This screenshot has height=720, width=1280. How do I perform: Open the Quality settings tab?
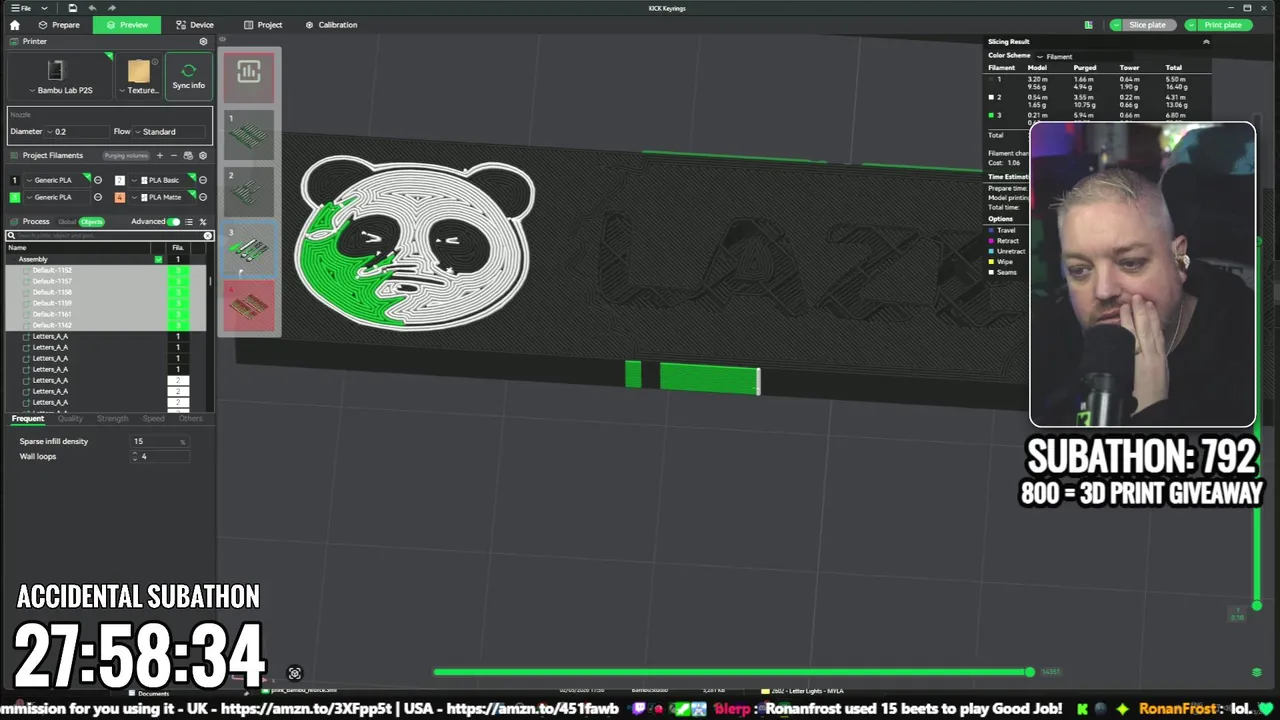point(70,418)
